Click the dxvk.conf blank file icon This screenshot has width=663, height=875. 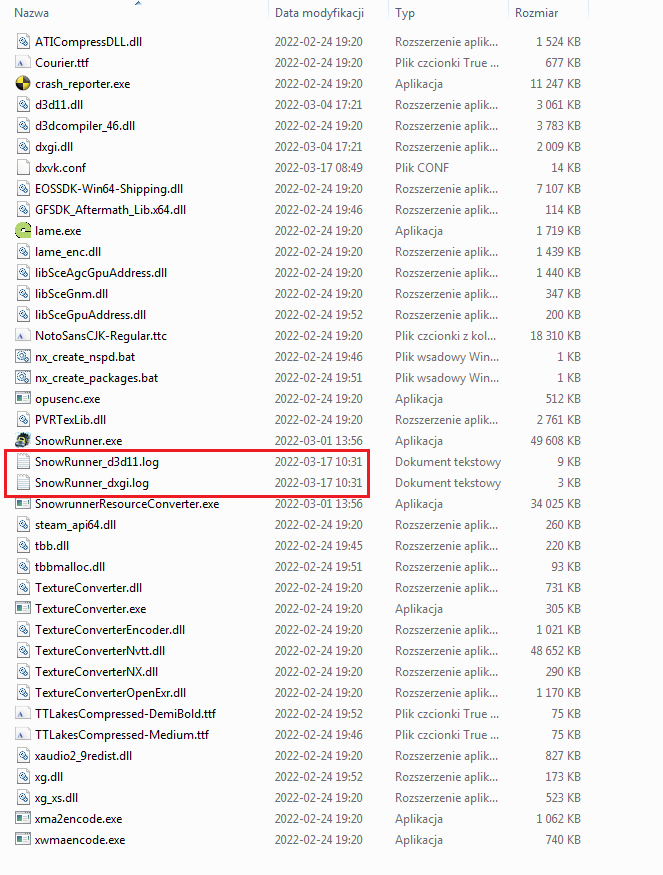click(23, 167)
